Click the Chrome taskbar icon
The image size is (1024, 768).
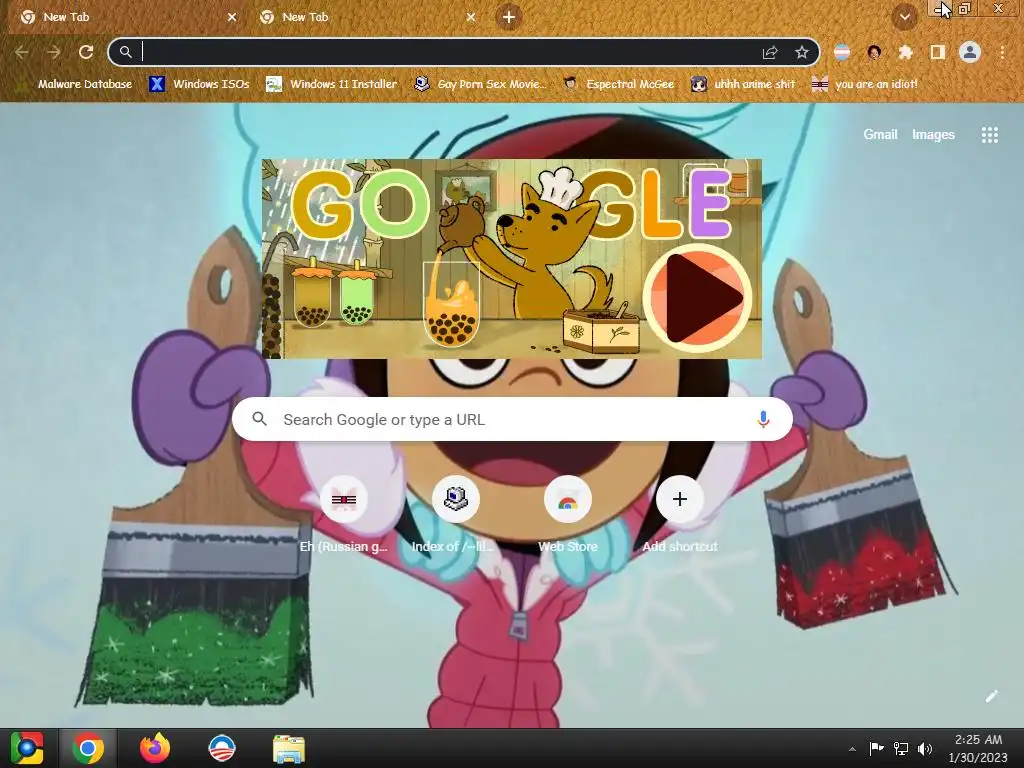point(88,748)
